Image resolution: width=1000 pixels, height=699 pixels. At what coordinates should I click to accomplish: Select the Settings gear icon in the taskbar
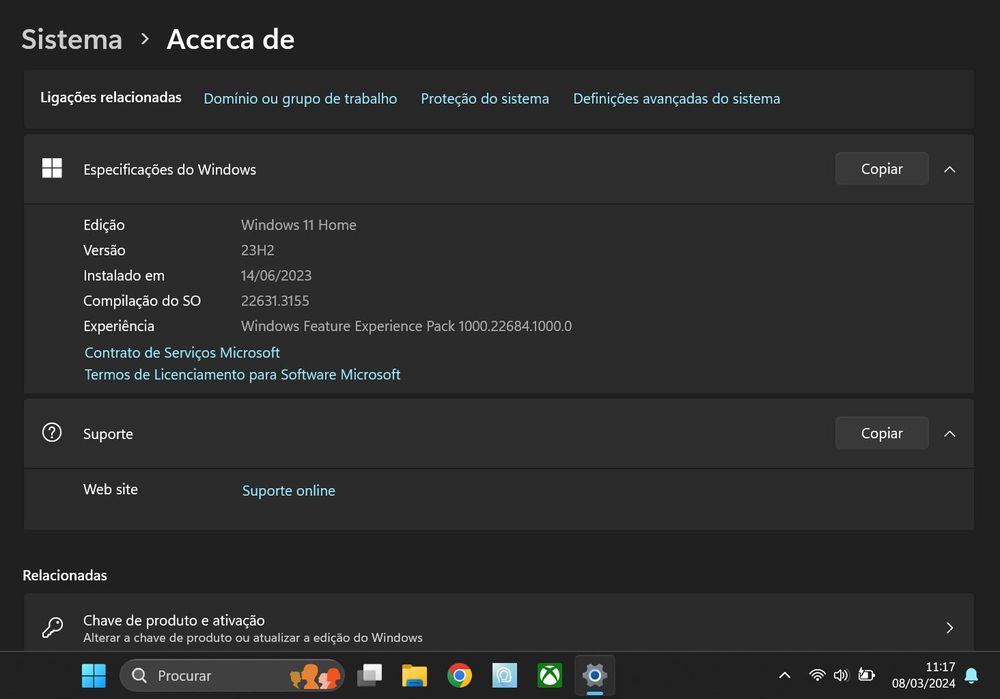tap(594, 675)
